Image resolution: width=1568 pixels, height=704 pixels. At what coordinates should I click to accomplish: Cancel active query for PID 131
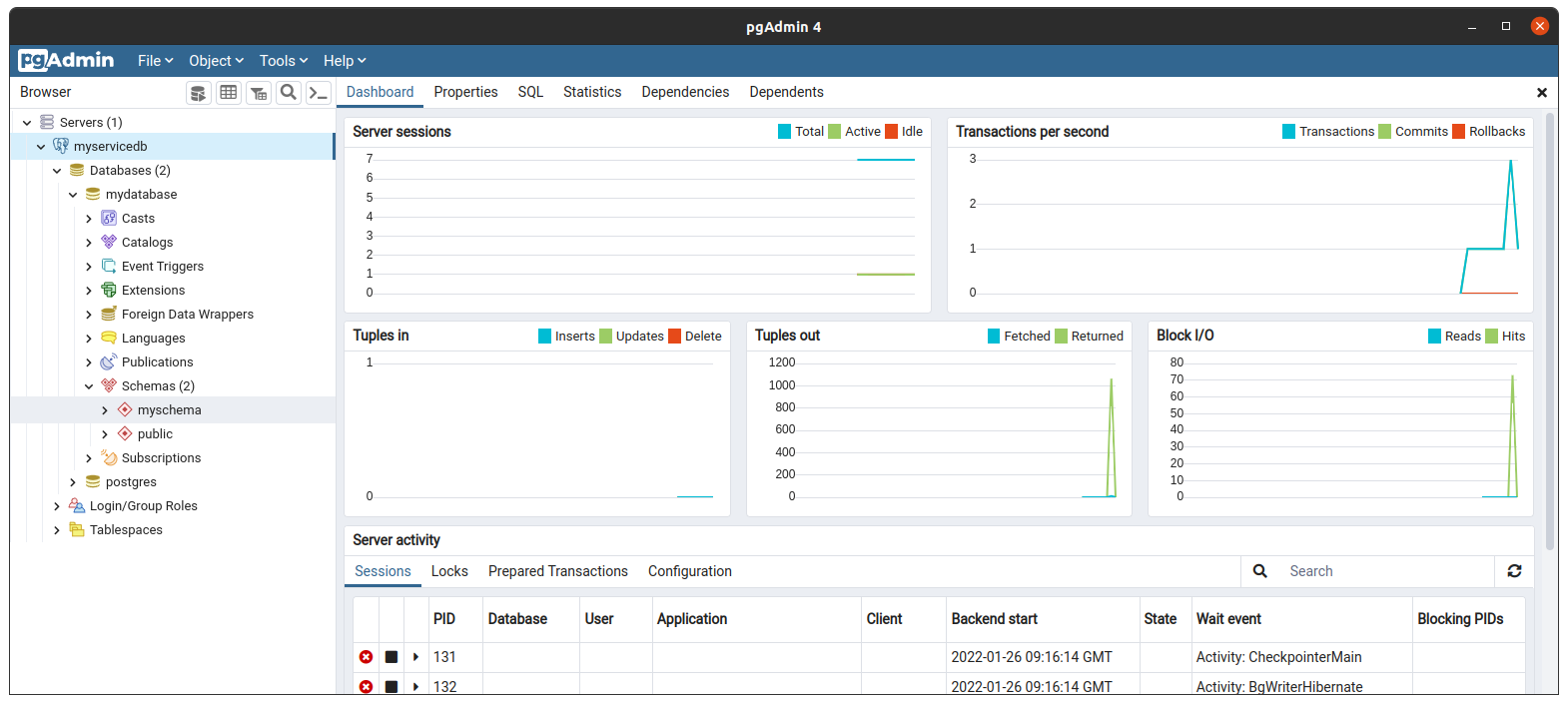pyautogui.click(x=392, y=657)
